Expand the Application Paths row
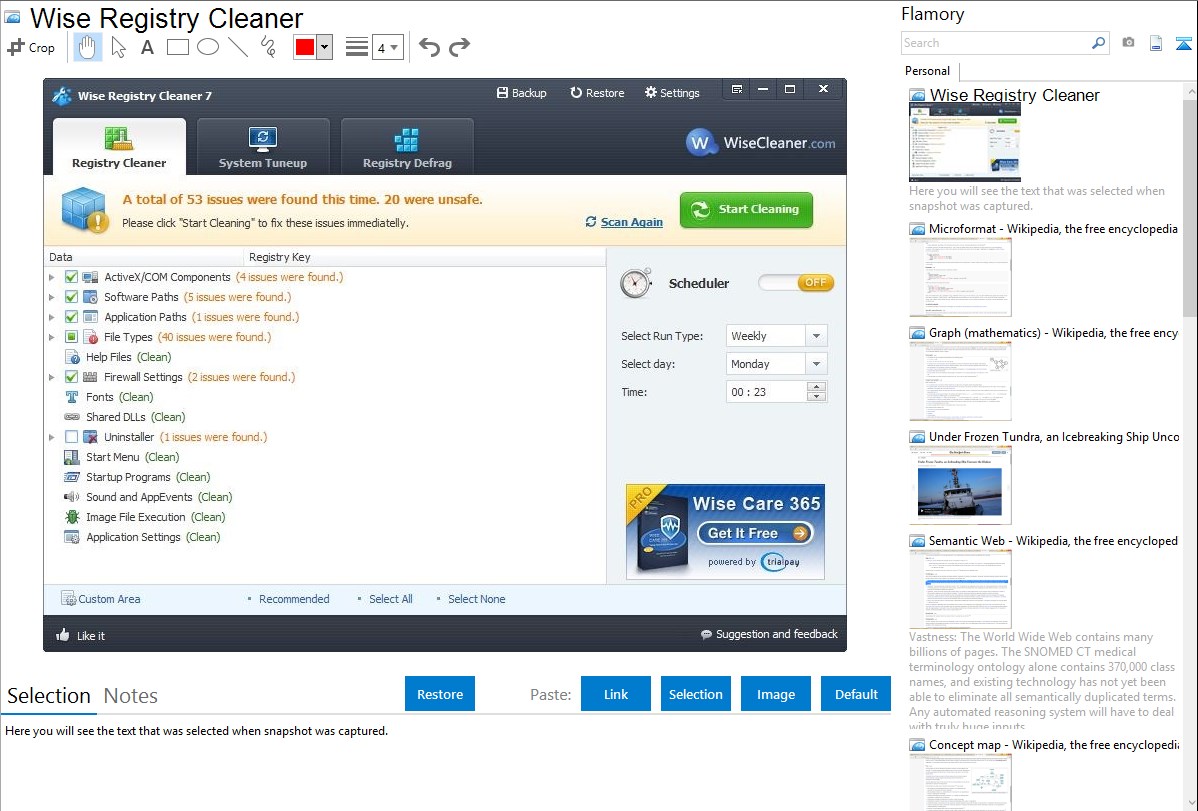Viewport: 1198px width, 811px height. click(x=51, y=316)
